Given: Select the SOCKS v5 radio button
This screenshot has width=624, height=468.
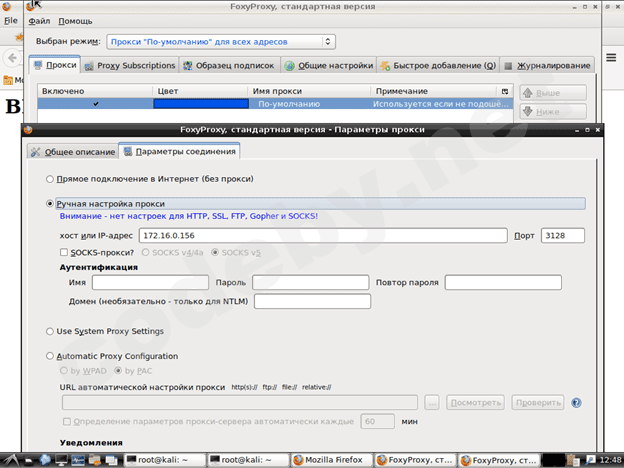Looking at the screenshot, I should click(x=215, y=252).
